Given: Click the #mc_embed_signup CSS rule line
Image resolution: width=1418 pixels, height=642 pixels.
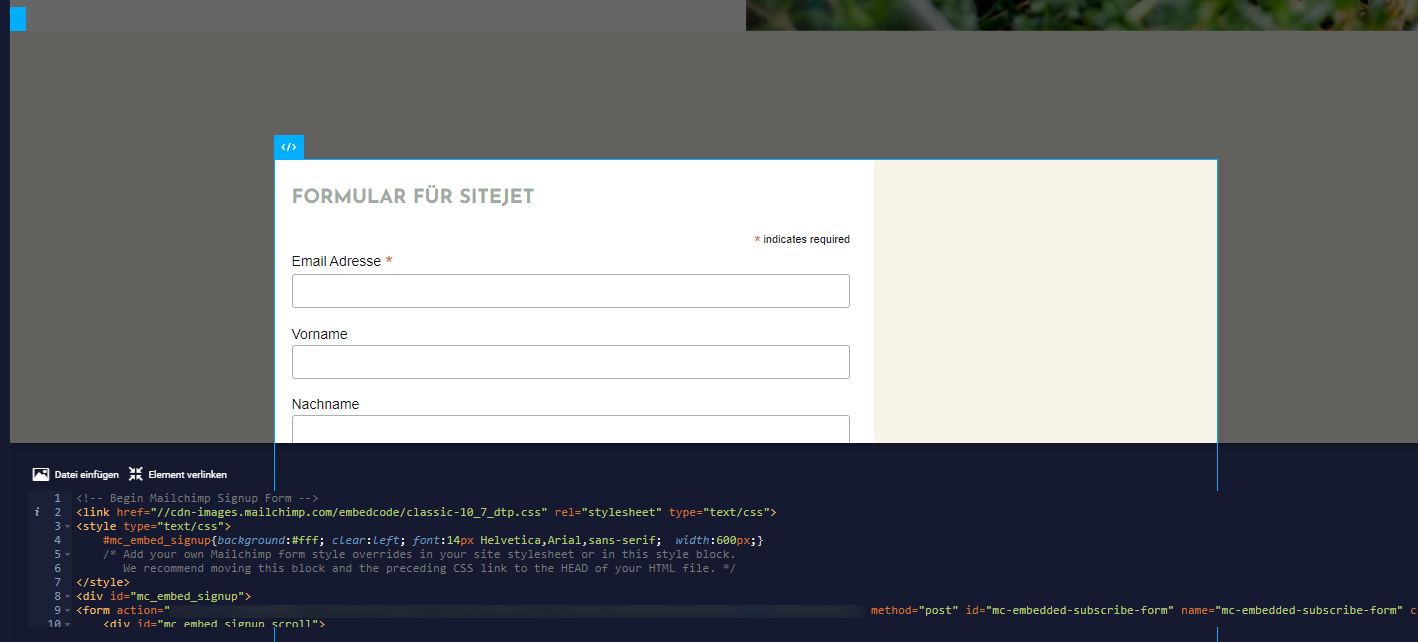Looking at the screenshot, I should pos(433,540).
